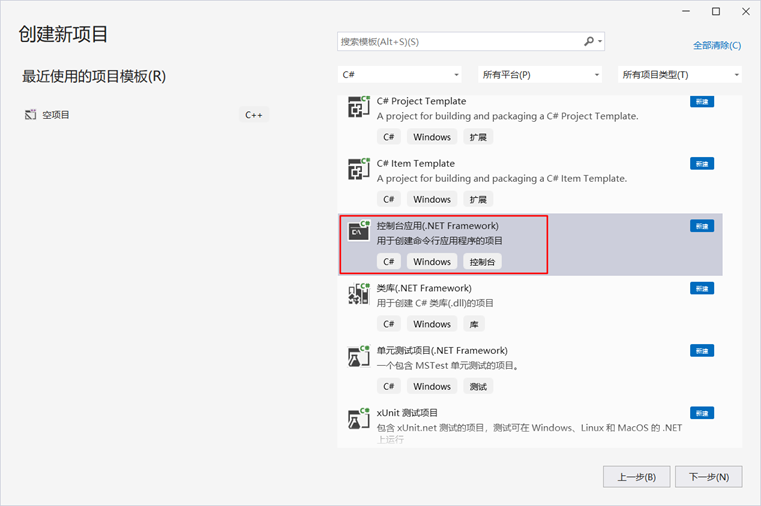
Task: Select 控制台应用(.NET Framework) title
Action: 438,226
